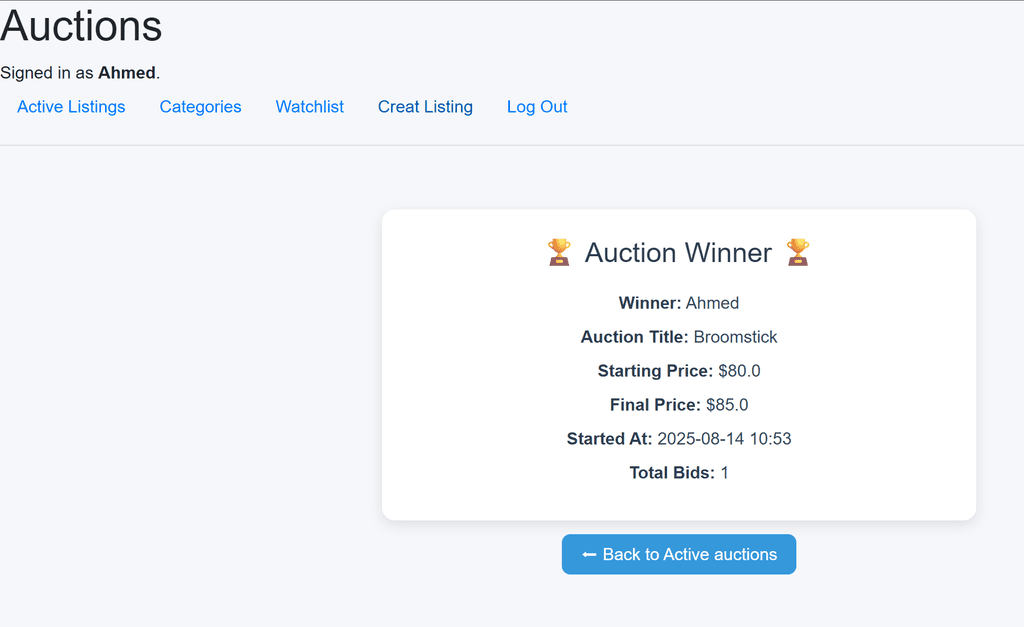Go to the Categories page

(x=200, y=106)
